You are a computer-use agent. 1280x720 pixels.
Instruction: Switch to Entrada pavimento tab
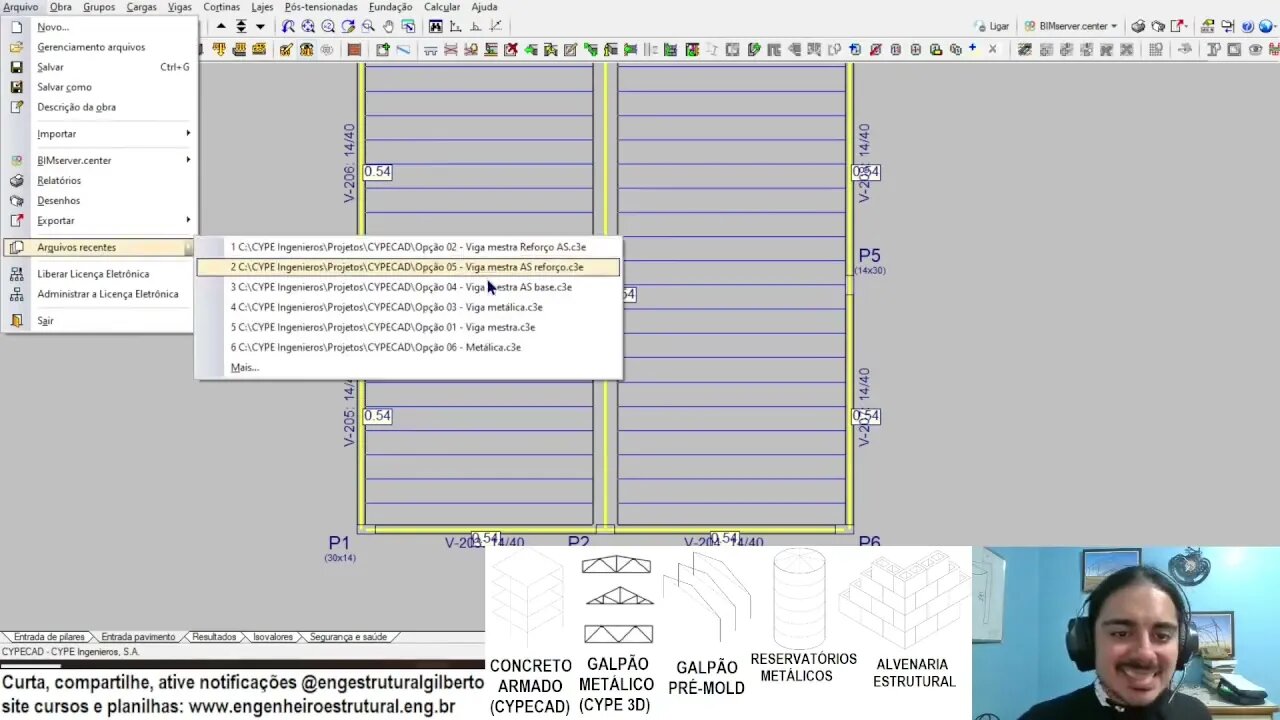[138, 637]
